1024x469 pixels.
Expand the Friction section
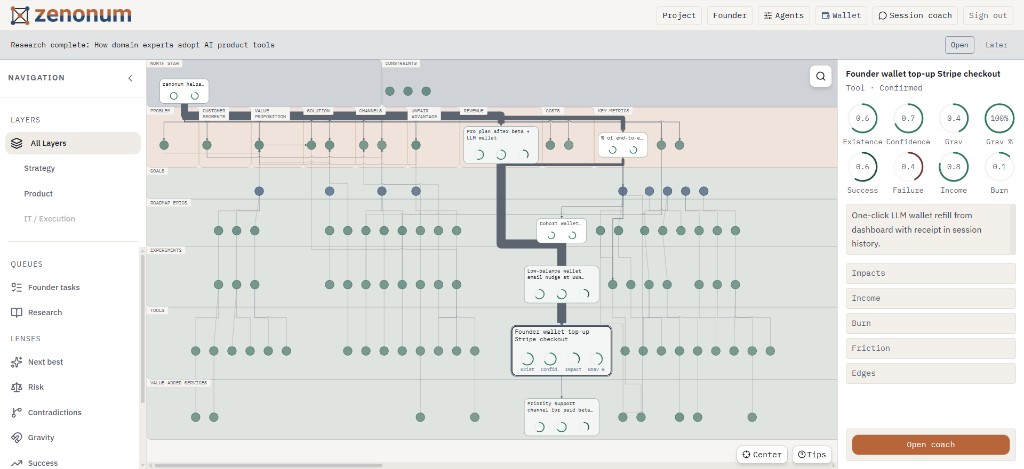(x=931, y=348)
